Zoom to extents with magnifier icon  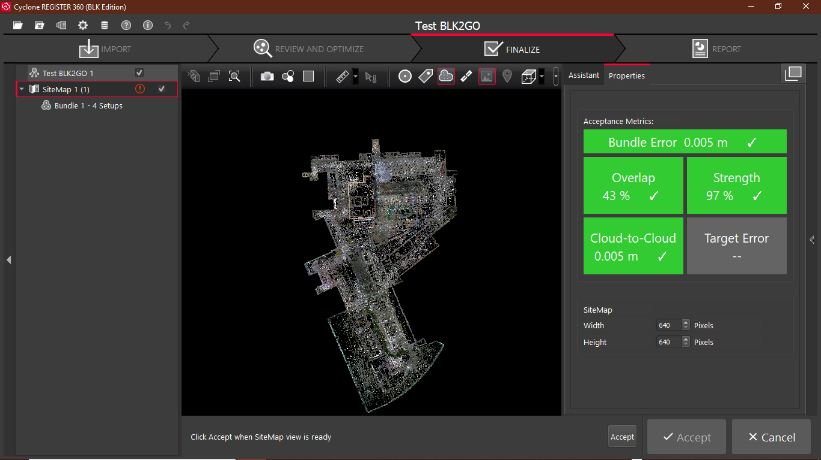[235, 76]
